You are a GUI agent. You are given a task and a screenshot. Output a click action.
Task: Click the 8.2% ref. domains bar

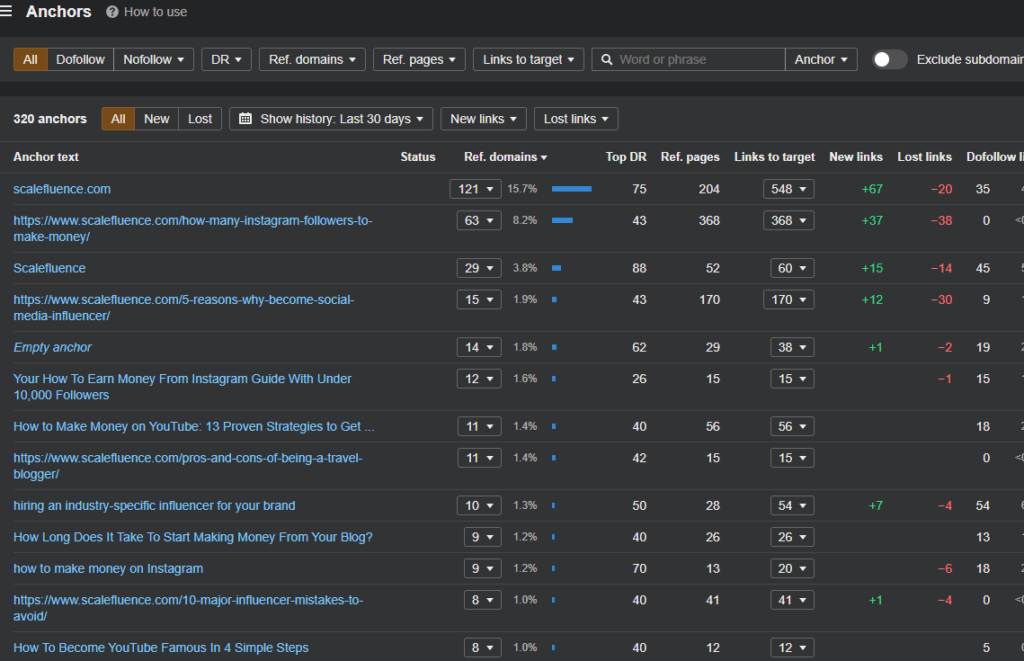click(x=562, y=220)
